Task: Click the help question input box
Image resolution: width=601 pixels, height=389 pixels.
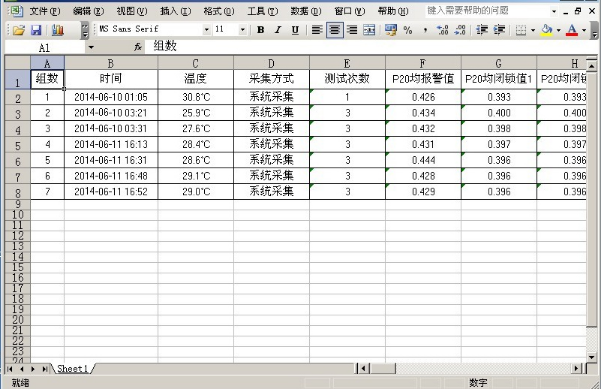Action: pyautogui.click(x=488, y=11)
